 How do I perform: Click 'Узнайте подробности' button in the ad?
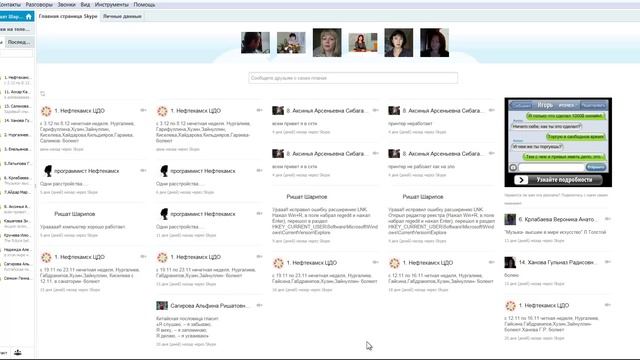(564, 180)
